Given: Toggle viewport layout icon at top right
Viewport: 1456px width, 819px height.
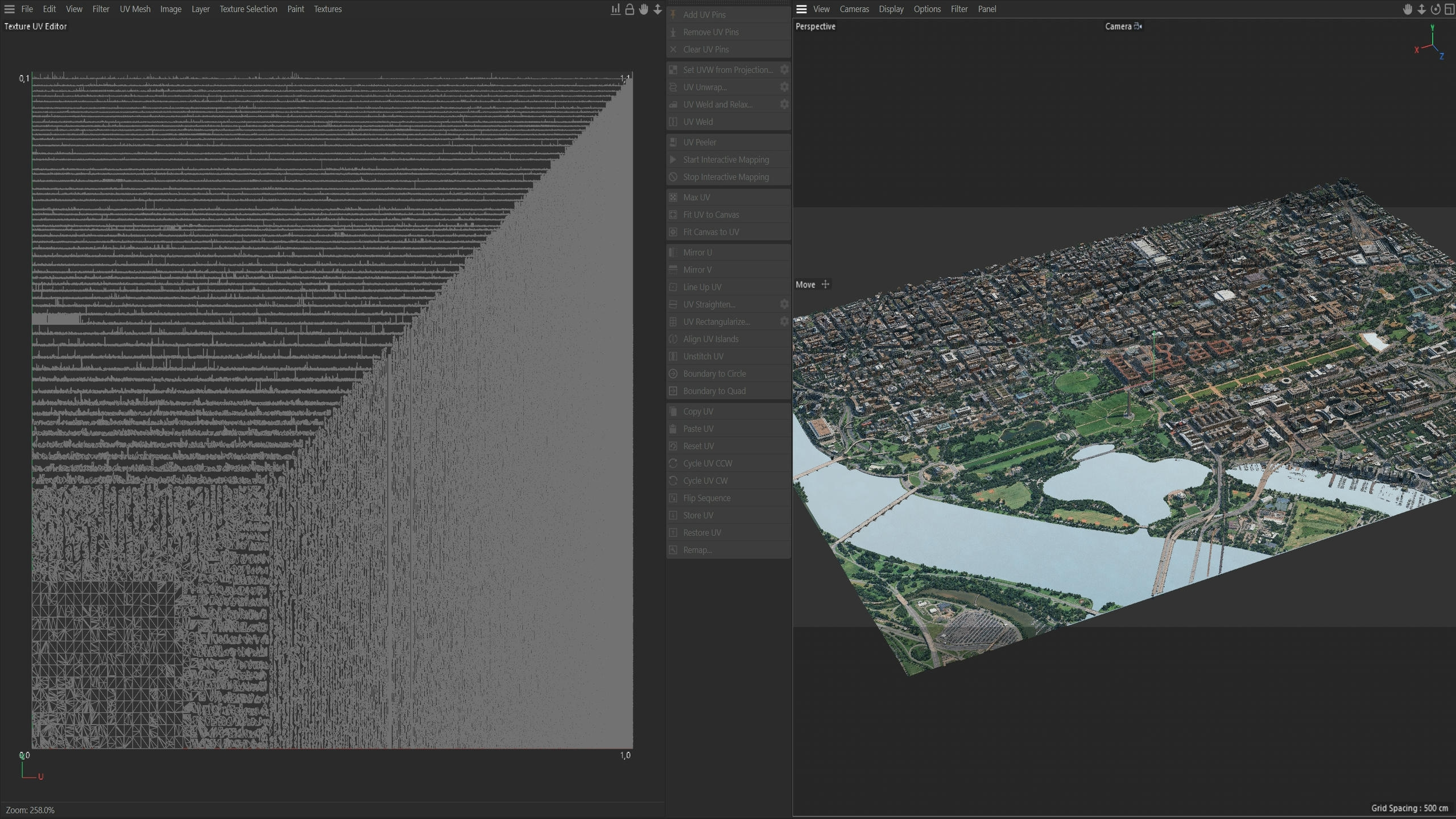Looking at the screenshot, I should pyautogui.click(x=1449, y=9).
